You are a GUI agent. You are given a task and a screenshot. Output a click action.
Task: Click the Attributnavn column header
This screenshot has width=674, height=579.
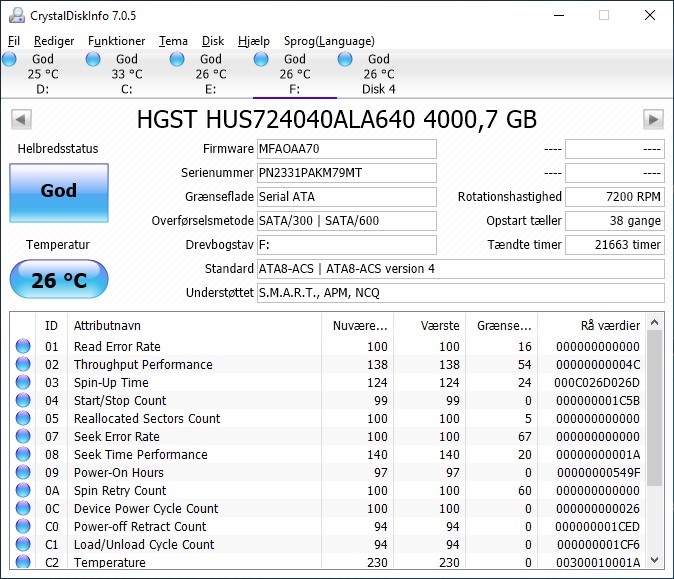[x=194, y=325]
